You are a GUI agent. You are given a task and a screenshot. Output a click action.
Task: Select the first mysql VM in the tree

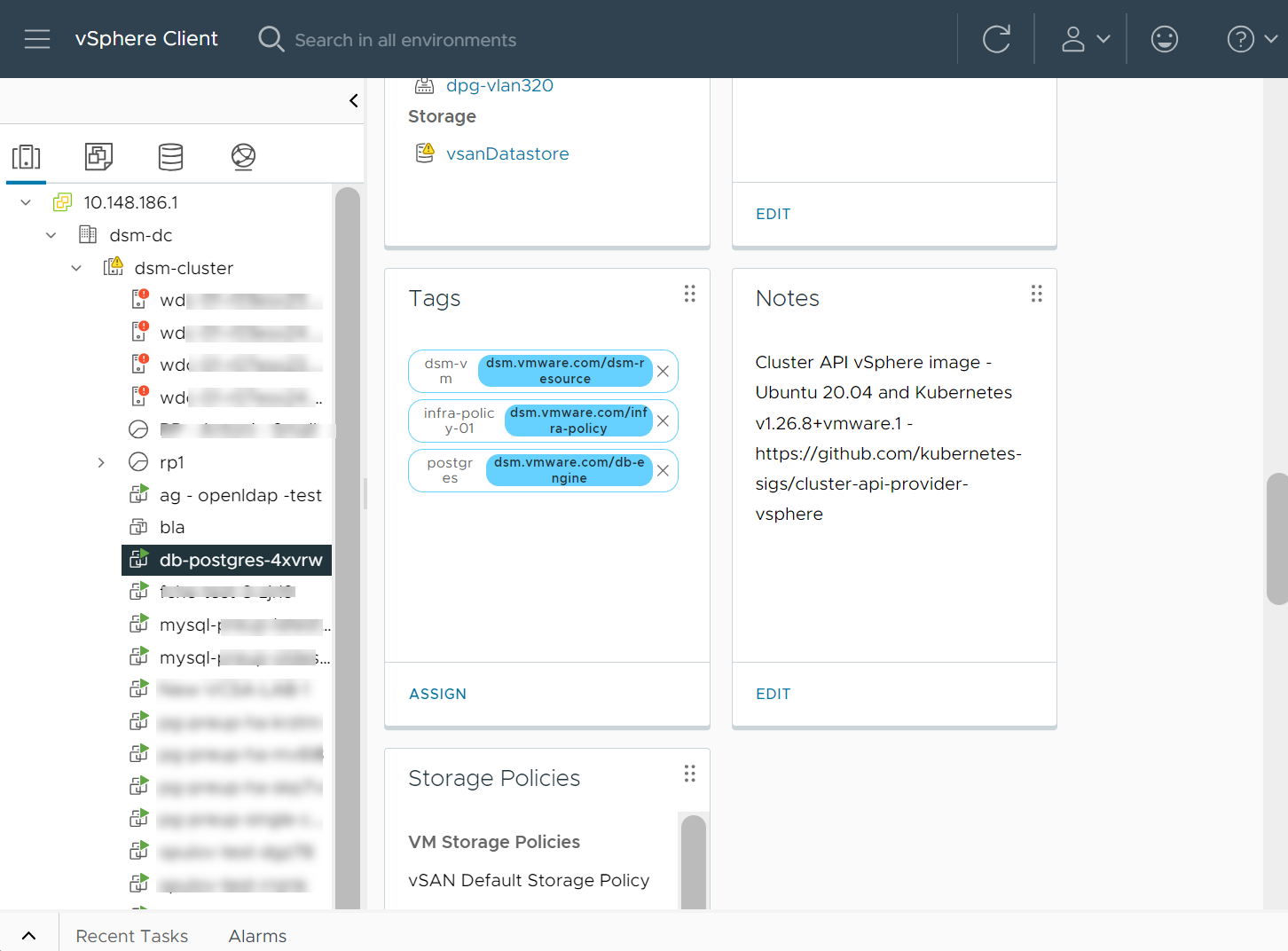(x=245, y=625)
